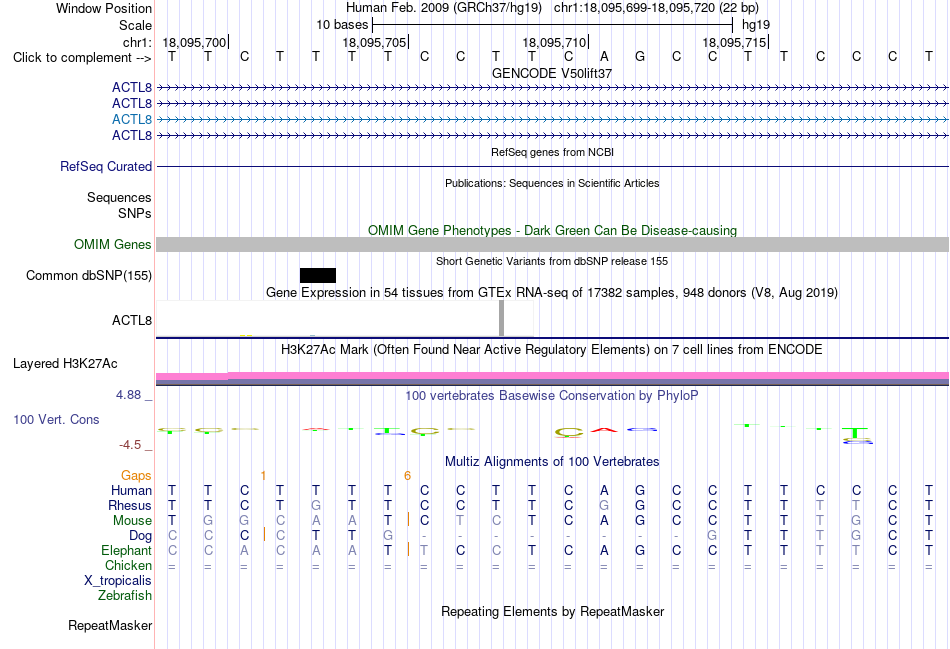Open the 'GENCODE V50lift37' track title
Image resolution: width=950 pixels, height=649 pixels.
pos(552,73)
